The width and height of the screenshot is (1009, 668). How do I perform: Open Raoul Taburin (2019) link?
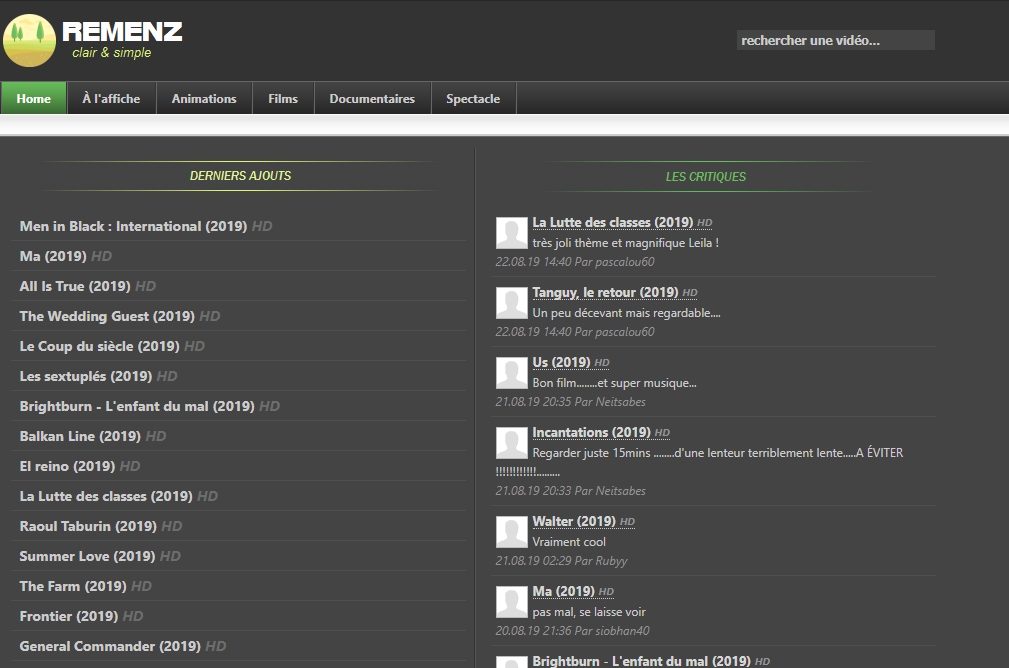point(88,526)
